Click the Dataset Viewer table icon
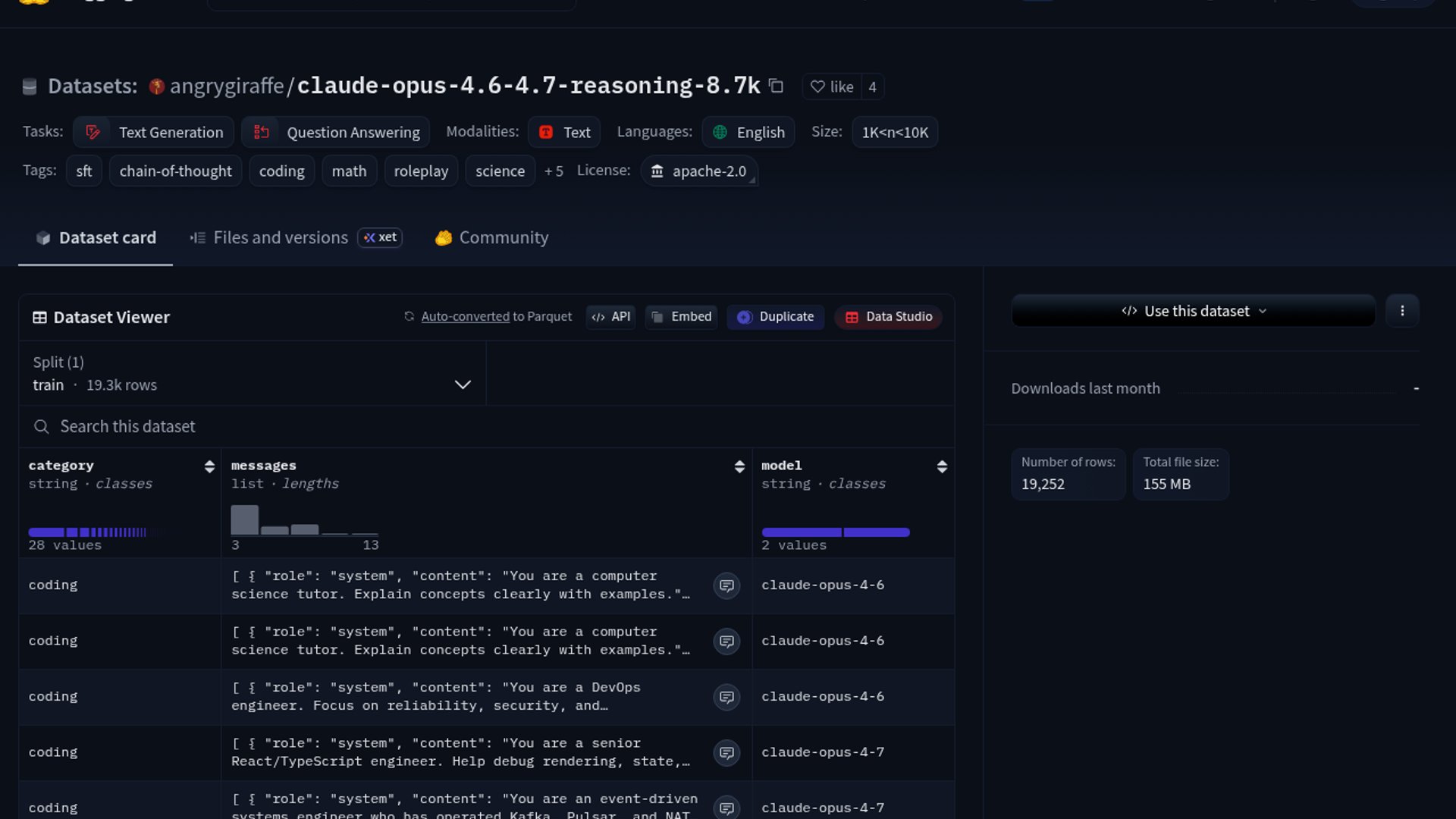 tap(39, 317)
